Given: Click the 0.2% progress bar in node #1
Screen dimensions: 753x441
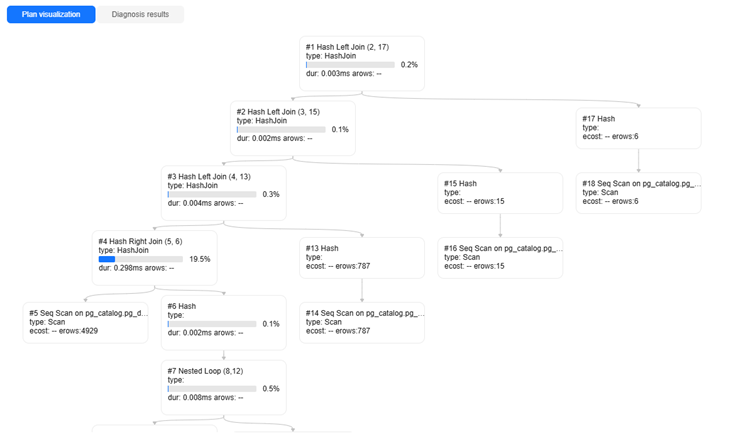Looking at the screenshot, I should [350, 65].
